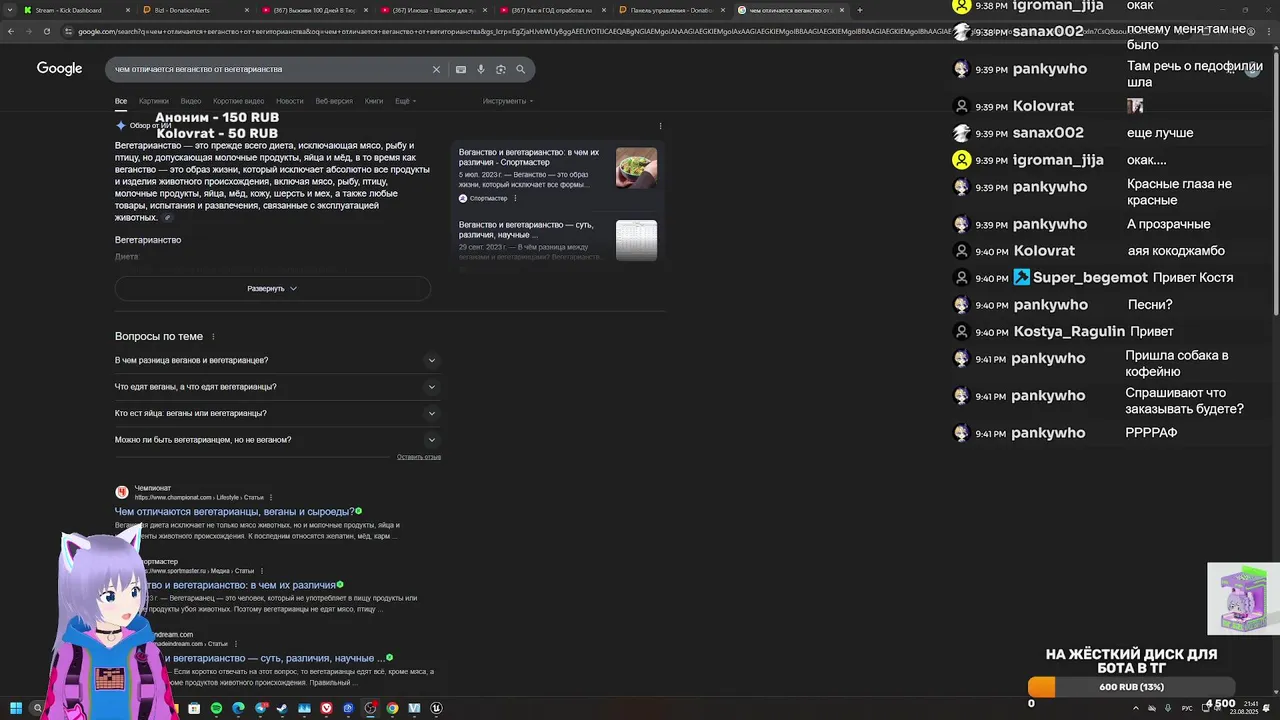Open the 'Инструменты' tools dropdown
Image resolution: width=1280 pixels, height=720 pixels.
pos(508,101)
